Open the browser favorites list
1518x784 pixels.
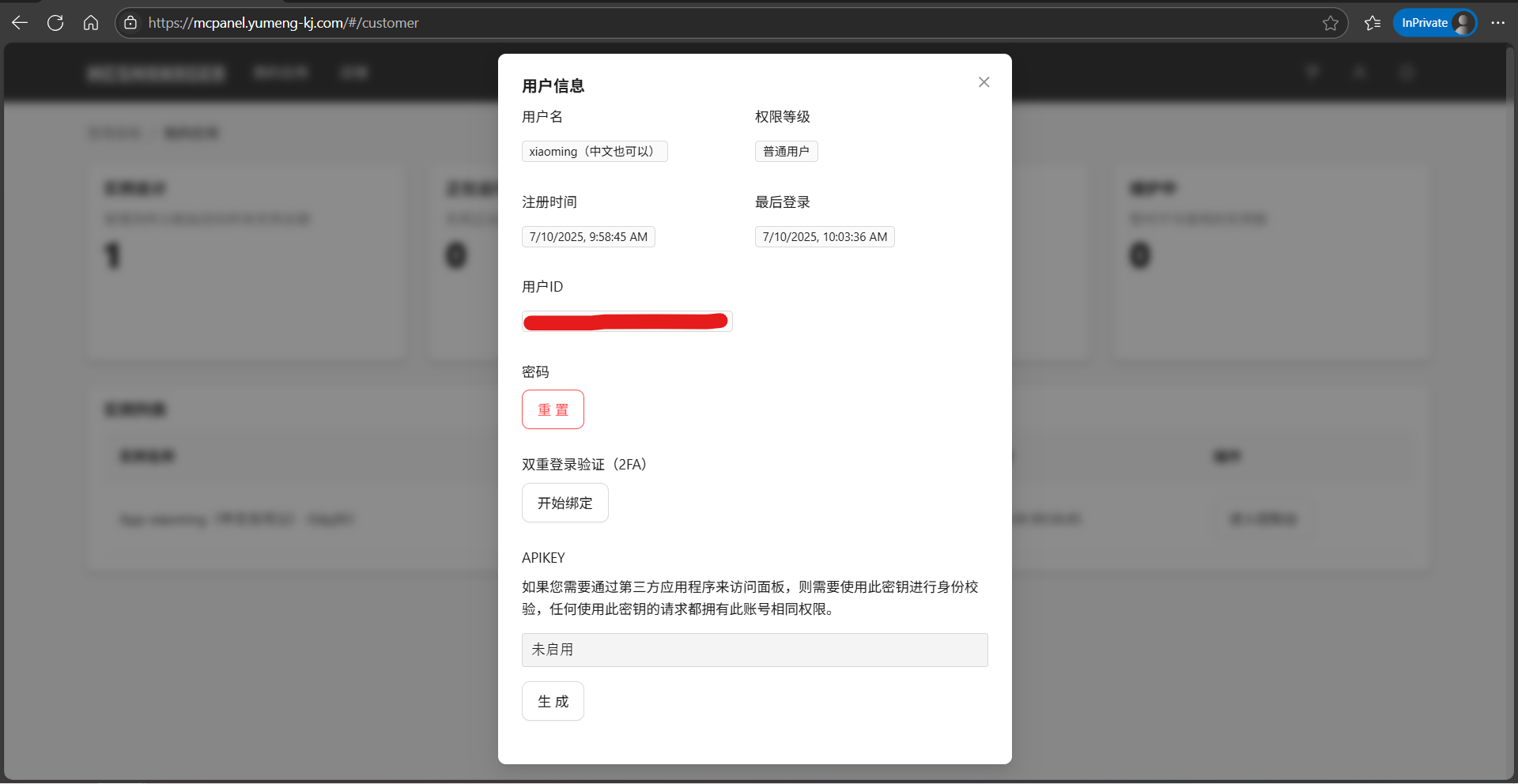tap(1373, 23)
